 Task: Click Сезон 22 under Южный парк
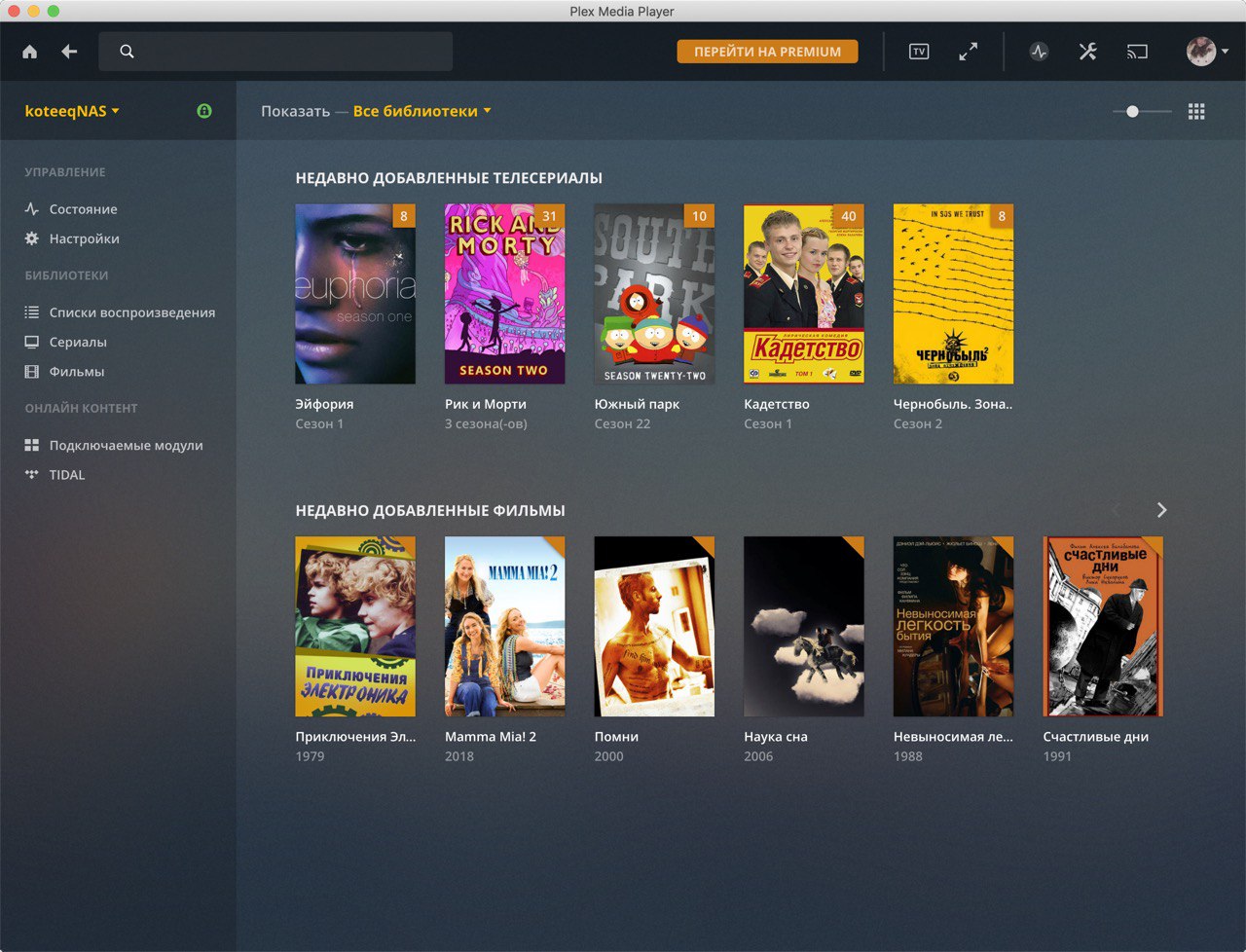click(622, 423)
